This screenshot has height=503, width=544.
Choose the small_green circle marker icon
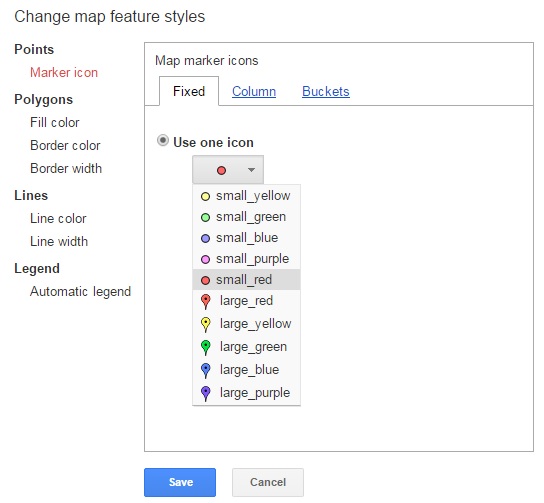[x=246, y=217]
